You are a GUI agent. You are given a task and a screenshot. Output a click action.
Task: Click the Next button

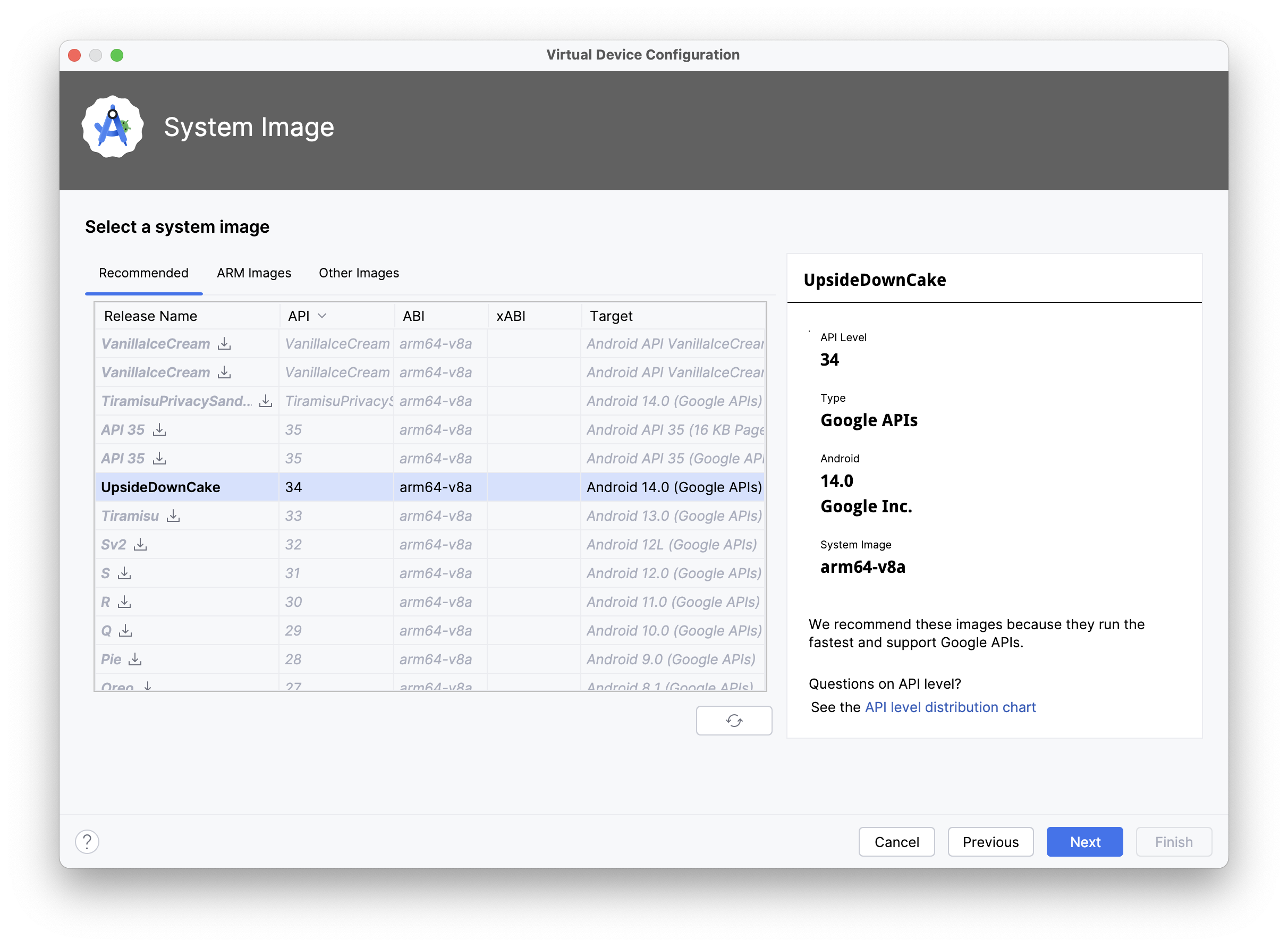tap(1084, 842)
